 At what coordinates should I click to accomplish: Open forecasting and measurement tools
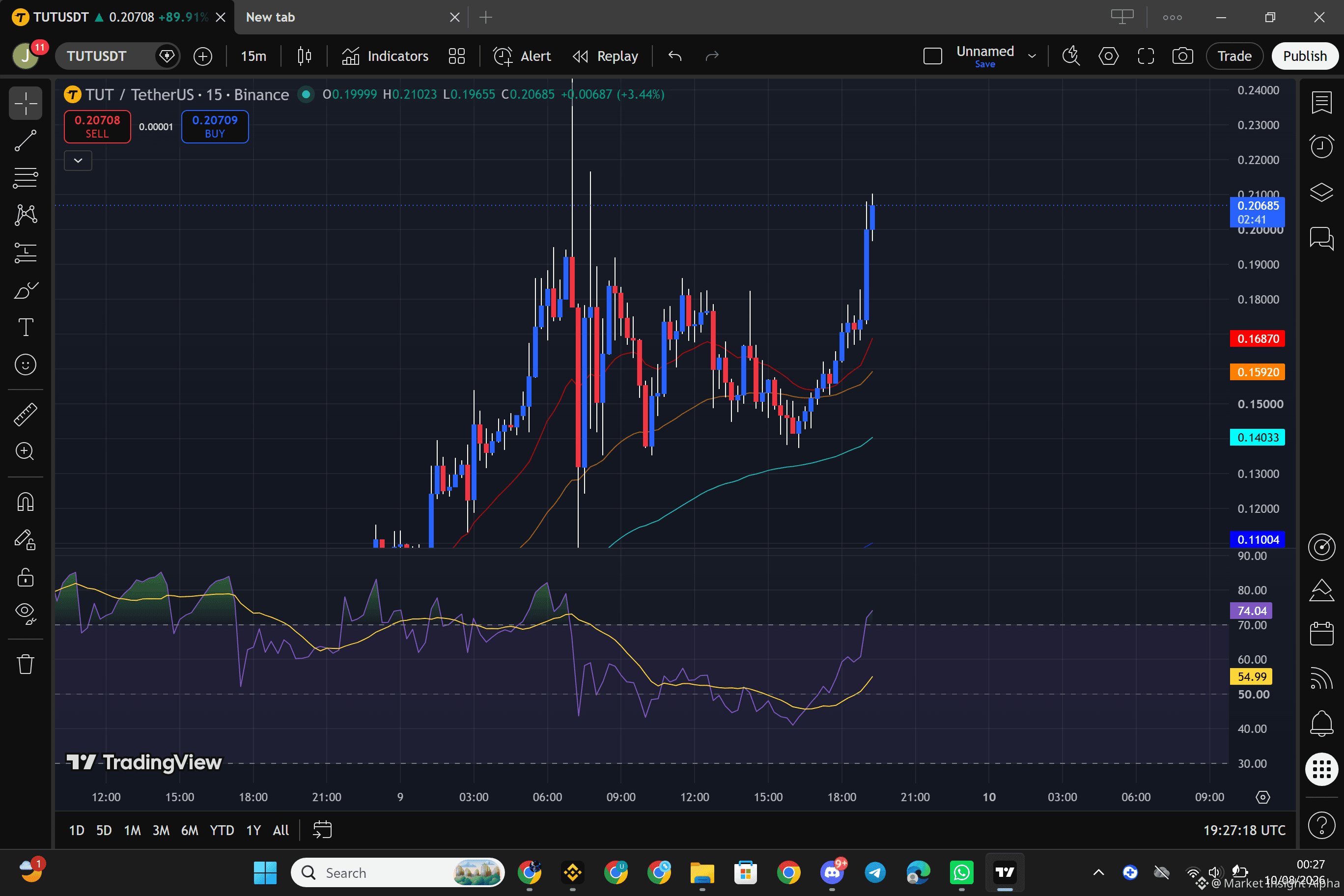[25, 252]
